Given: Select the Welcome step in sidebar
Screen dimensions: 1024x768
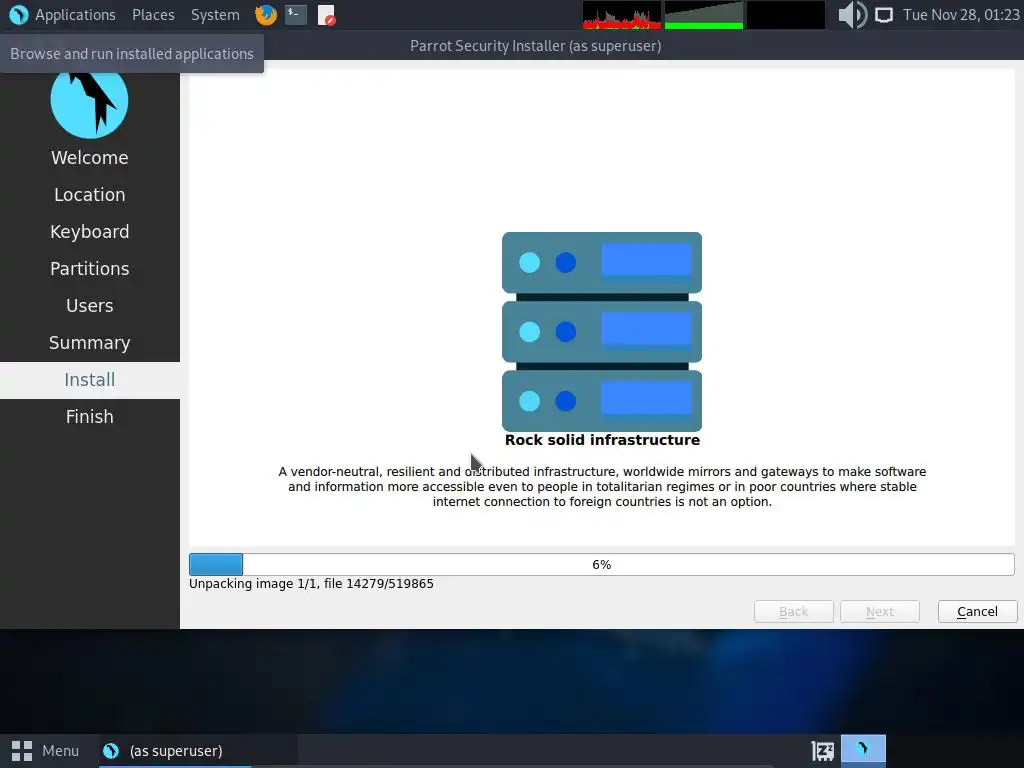Looking at the screenshot, I should pyautogui.click(x=89, y=157).
